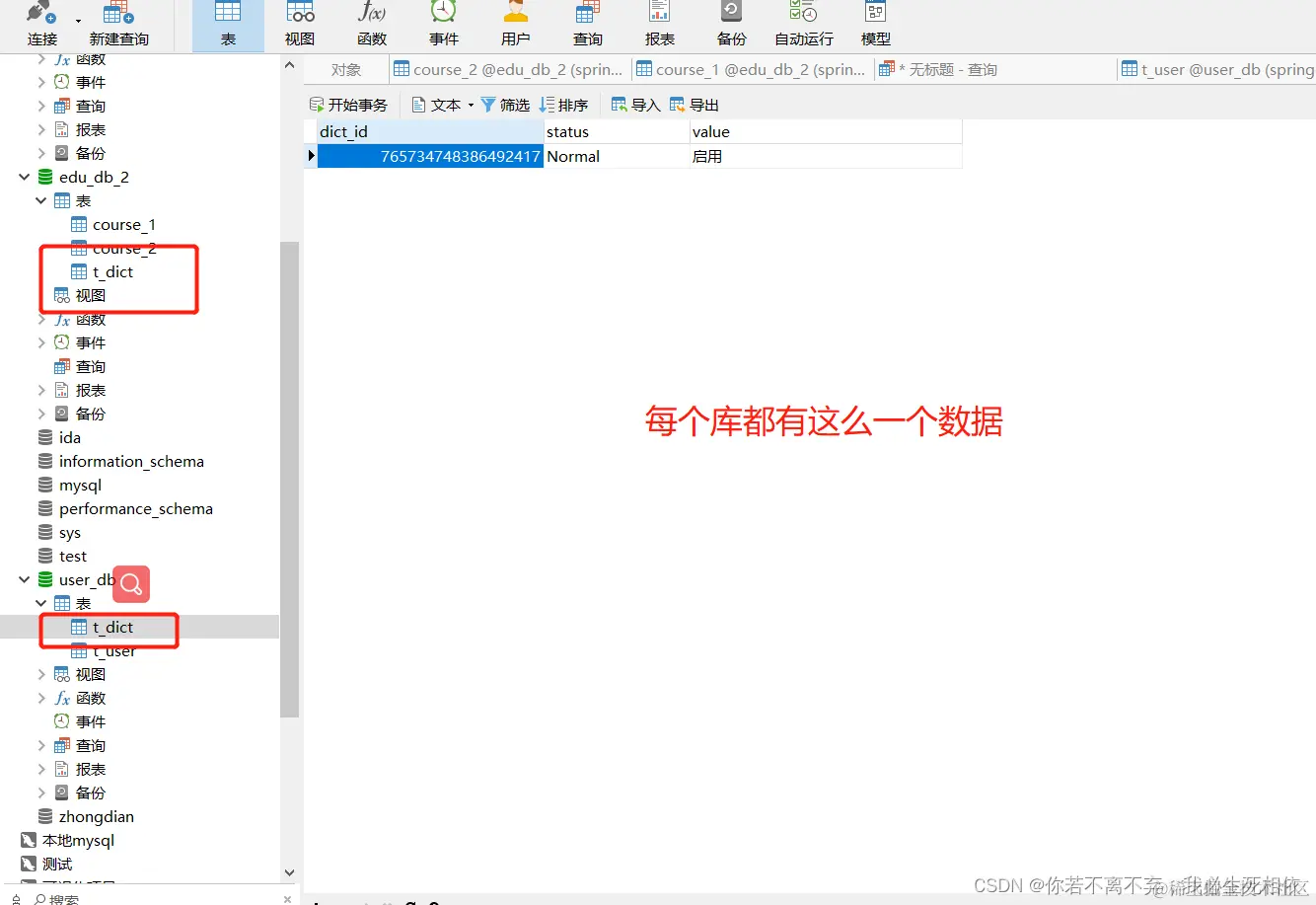Image resolution: width=1316 pixels, height=905 pixels.
Task: Open the 自动运行 (Automation) toolbar icon
Action: pyautogui.click(x=802, y=24)
